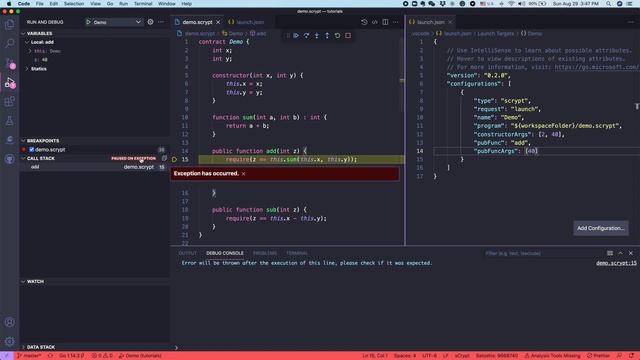This screenshot has width=640, height=360.
Task: Step into in debug toolbar
Action: [x=317, y=36]
